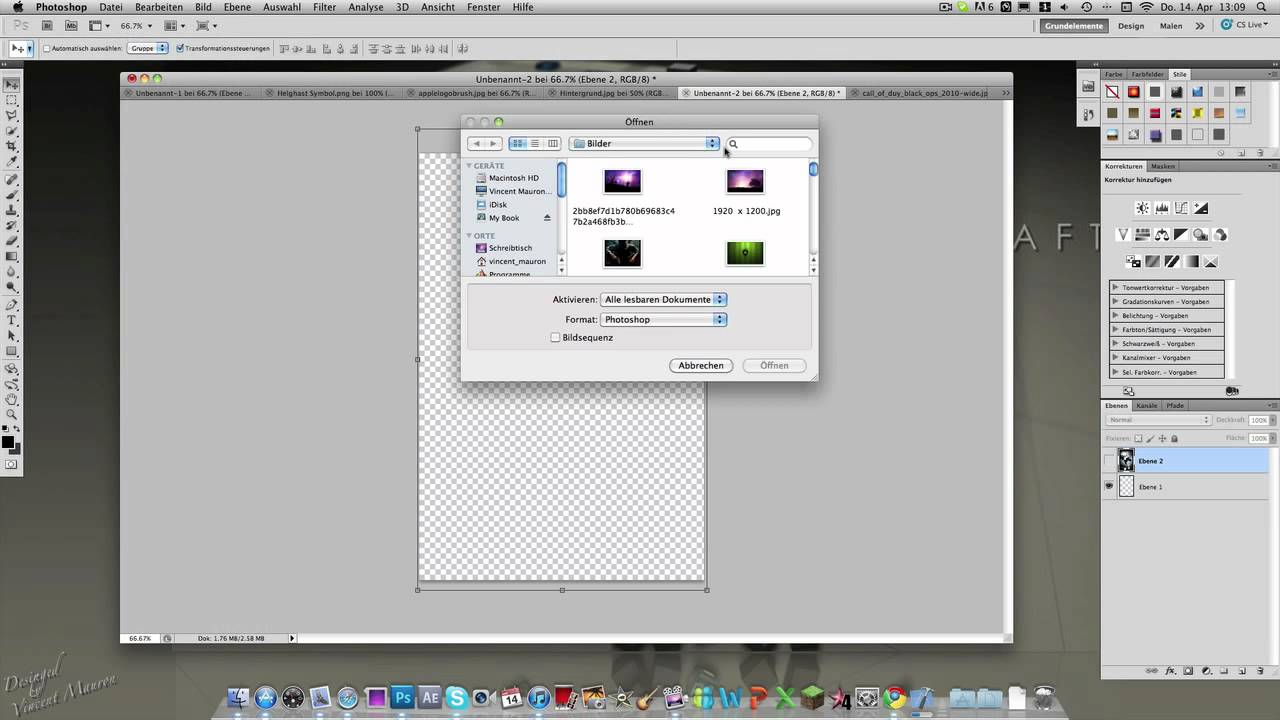The image size is (1280, 720).
Task: Go back in Open dialog
Action: 477,144
